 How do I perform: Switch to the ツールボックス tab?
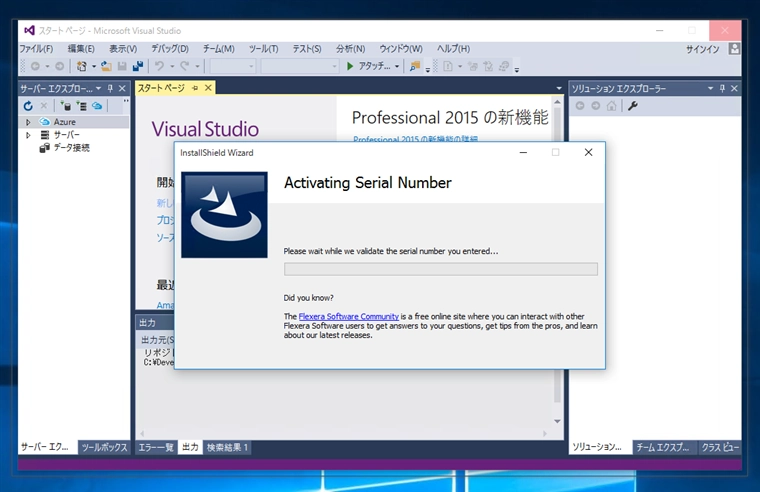[104, 447]
